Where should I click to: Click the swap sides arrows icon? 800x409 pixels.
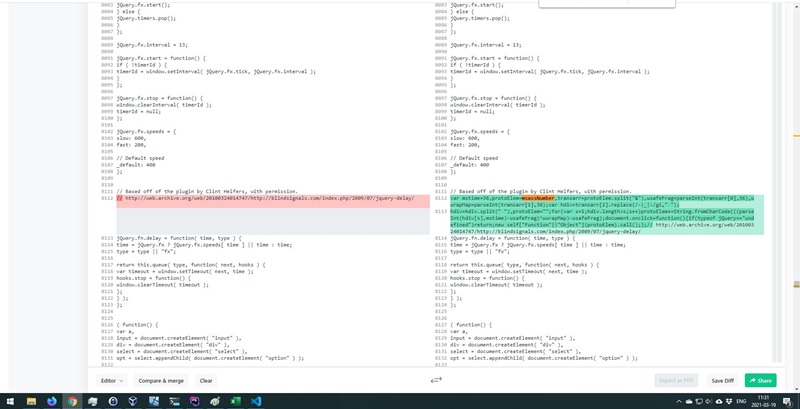click(x=436, y=380)
